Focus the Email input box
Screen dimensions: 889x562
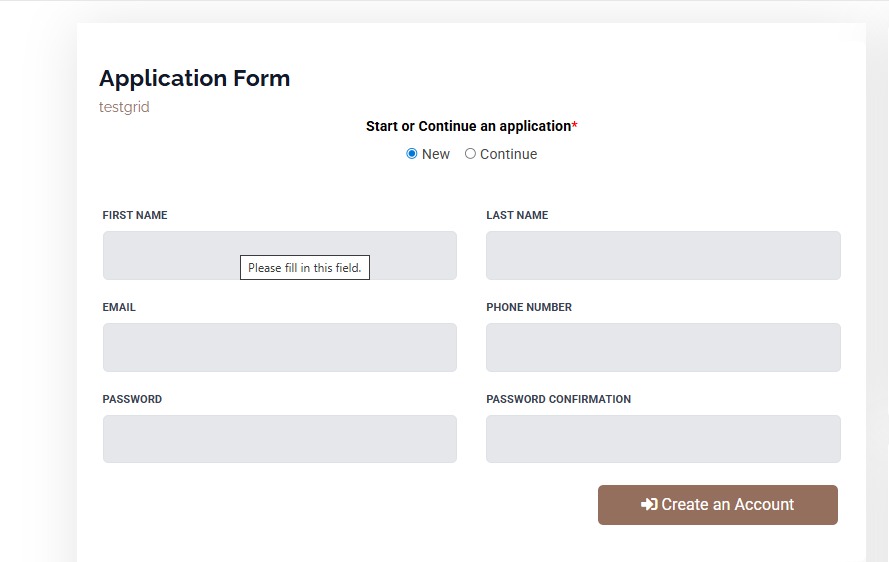(x=279, y=348)
